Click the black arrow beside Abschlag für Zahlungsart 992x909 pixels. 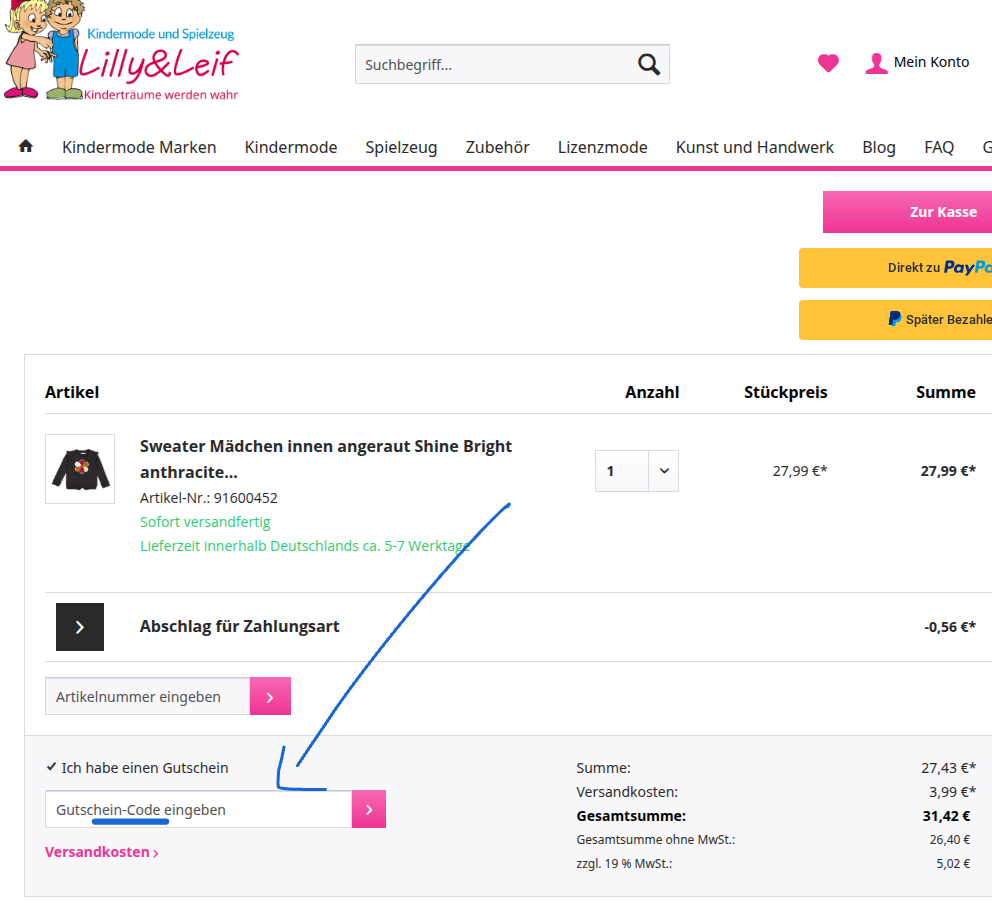pyautogui.click(x=80, y=627)
